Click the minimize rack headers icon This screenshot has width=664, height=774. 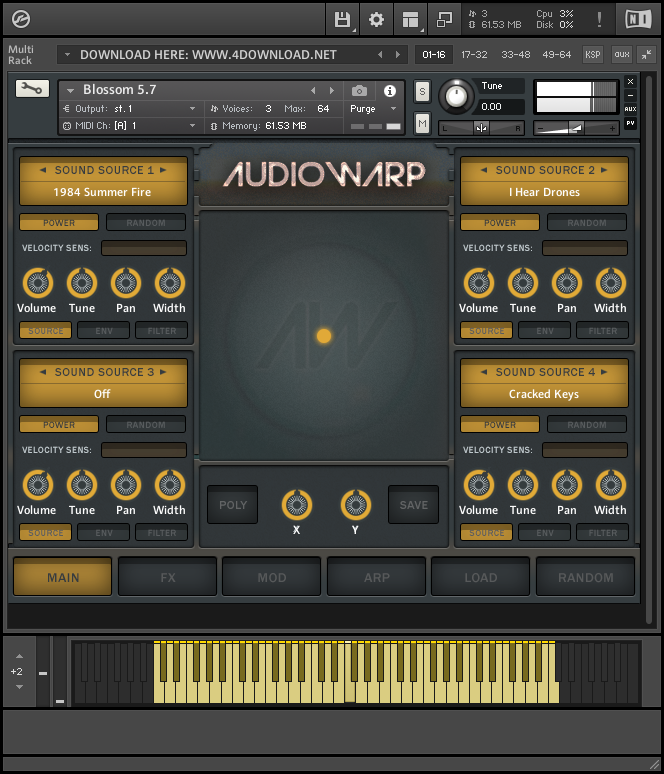[x=646, y=55]
